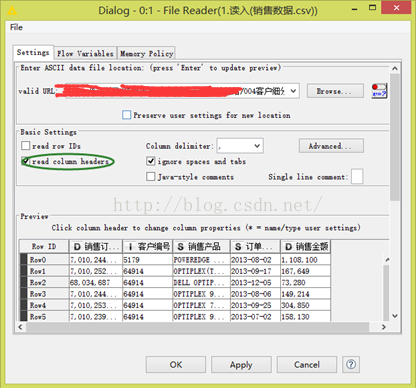Open the File menu
The width and height of the screenshot is (416, 388).
pos(16,27)
